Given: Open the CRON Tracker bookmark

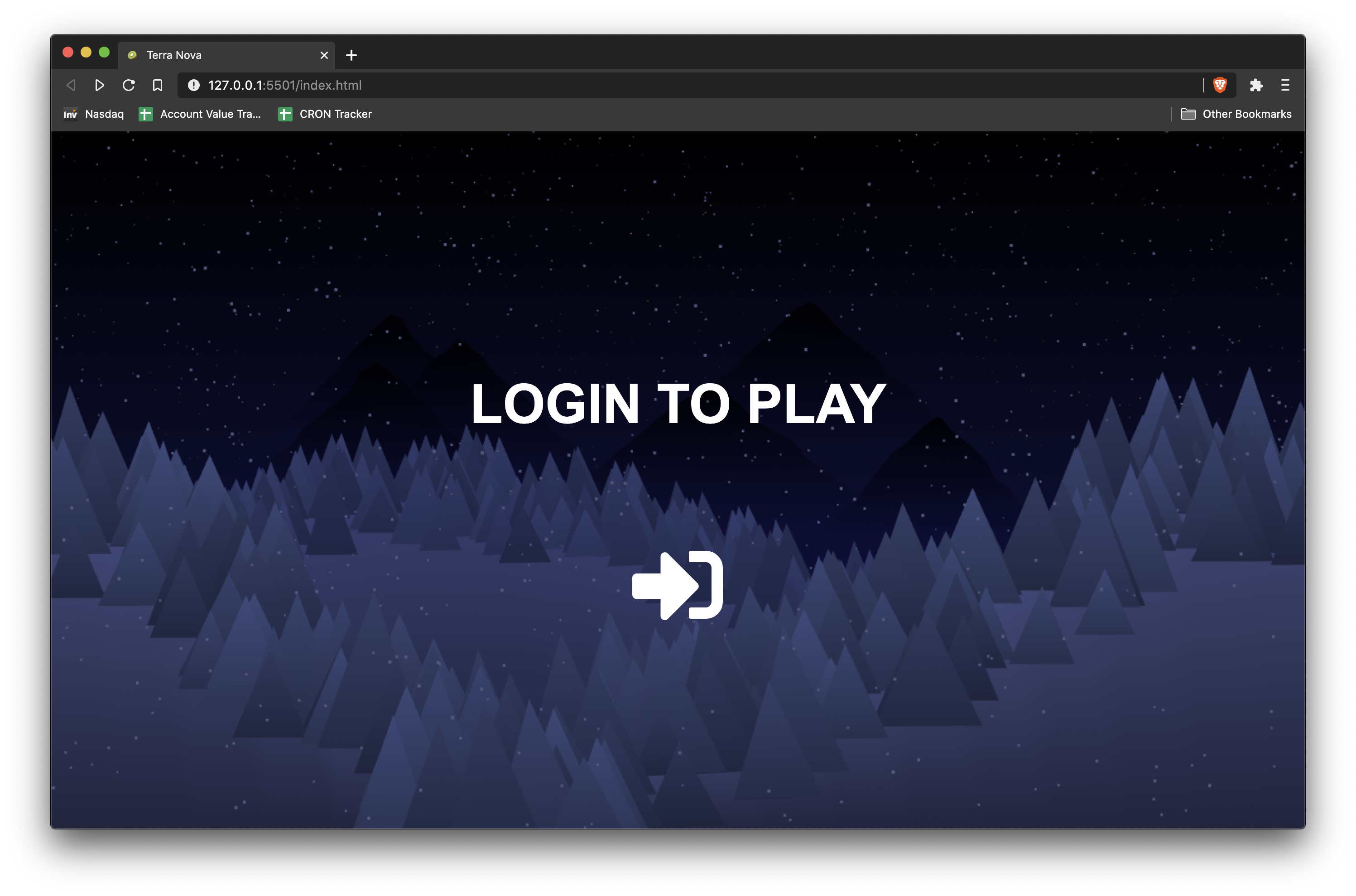Looking at the screenshot, I should tap(325, 114).
